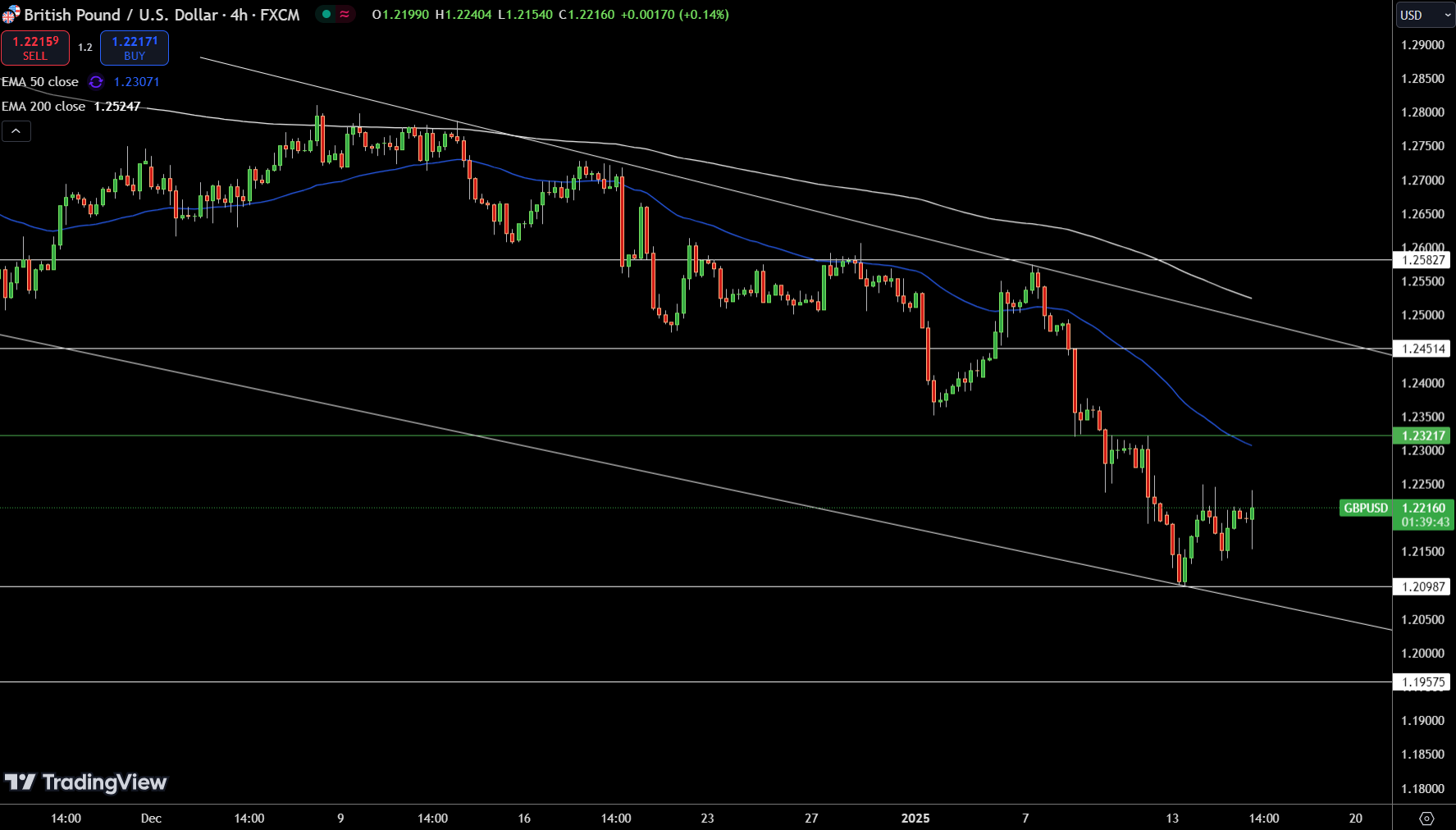Viewport: 1456px width, 830px height.
Task: Click the EMA 50 loading indicator icon
Action: pyautogui.click(x=96, y=82)
